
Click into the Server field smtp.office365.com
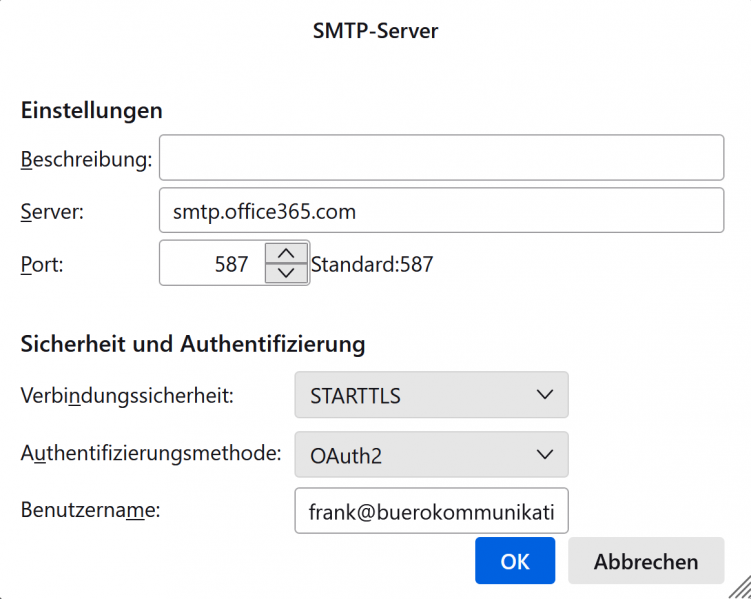click(x=441, y=210)
